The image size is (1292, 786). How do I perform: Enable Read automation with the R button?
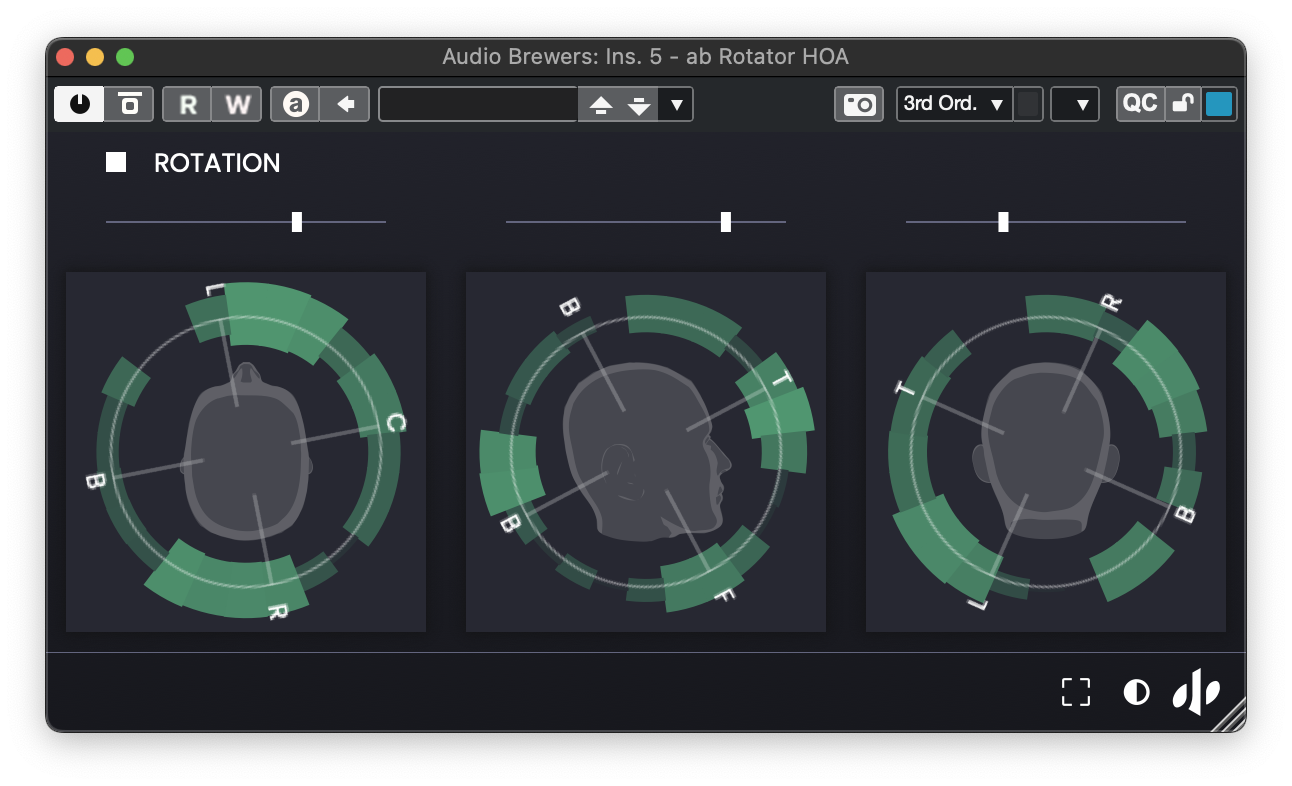187,103
